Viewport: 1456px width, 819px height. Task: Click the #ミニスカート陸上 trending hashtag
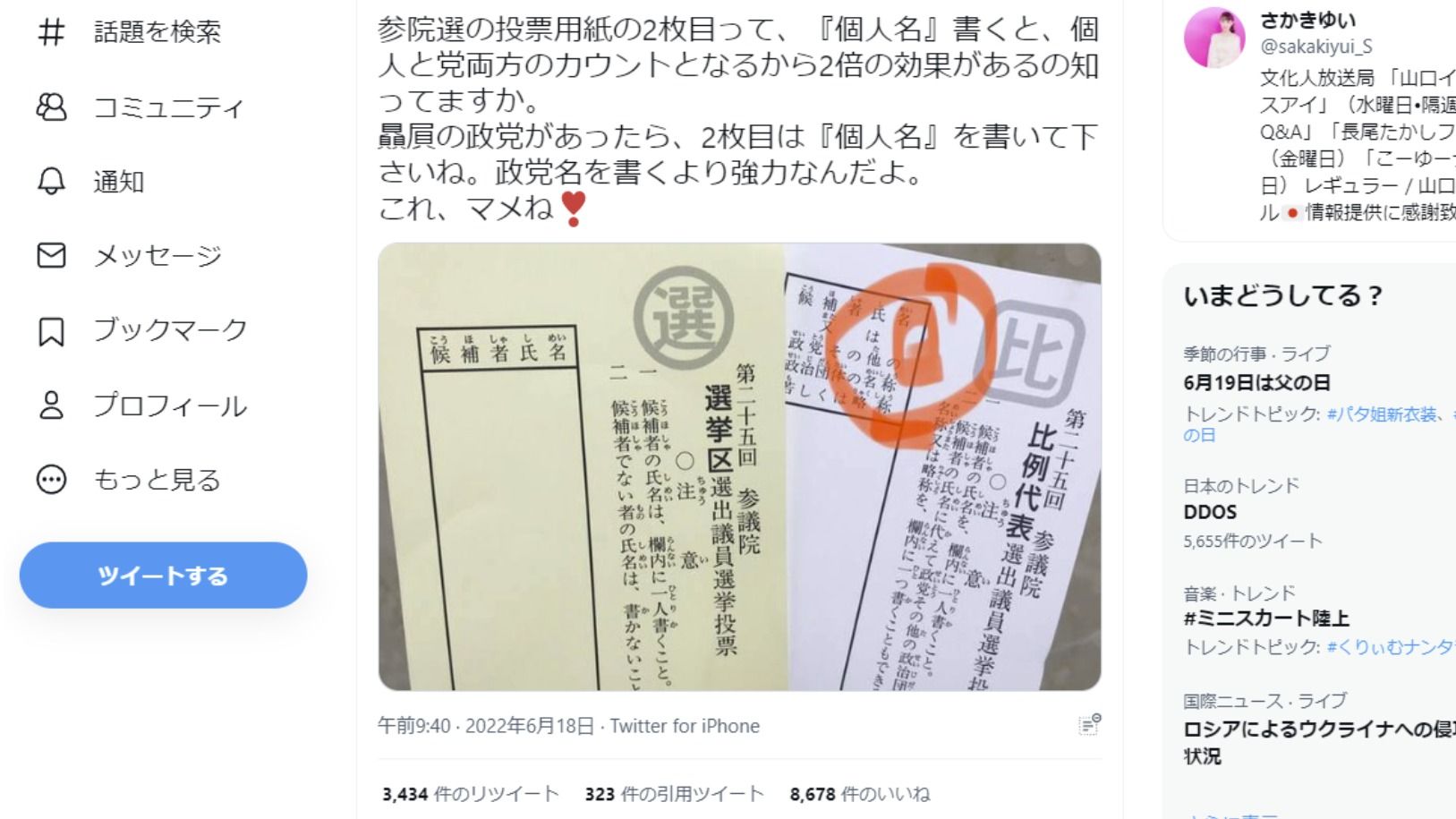(1266, 619)
